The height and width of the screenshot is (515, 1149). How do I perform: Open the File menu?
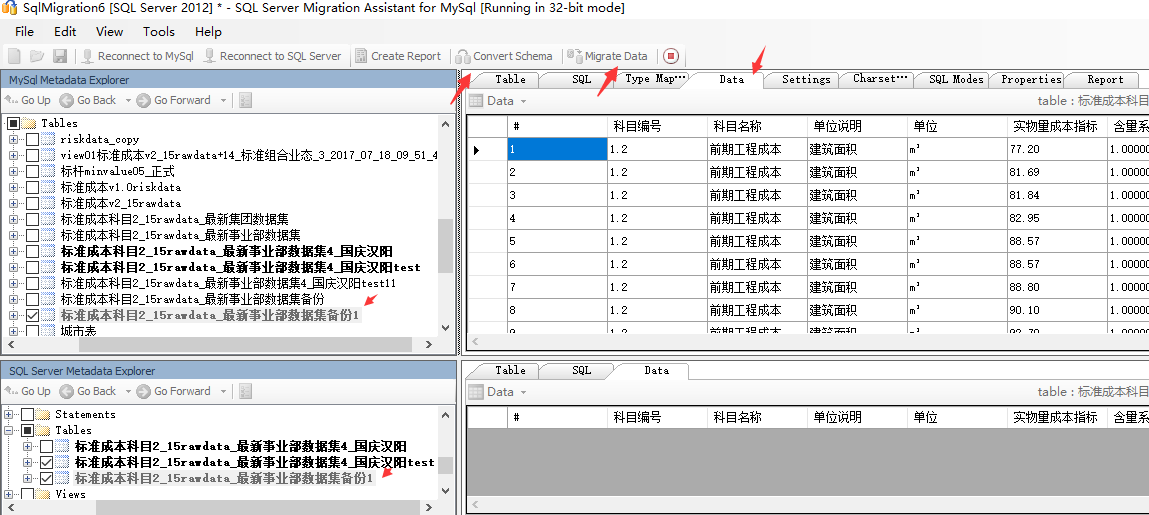(24, 32)
